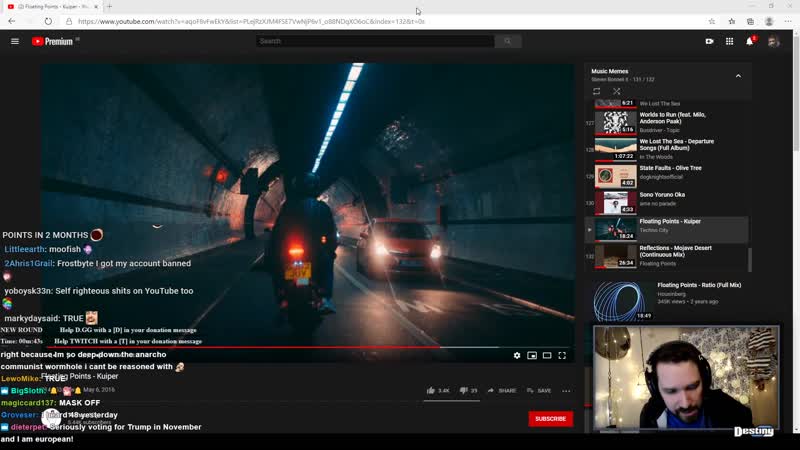Enable miniplayer mode
800x450 pixels.
pos(532,355)
